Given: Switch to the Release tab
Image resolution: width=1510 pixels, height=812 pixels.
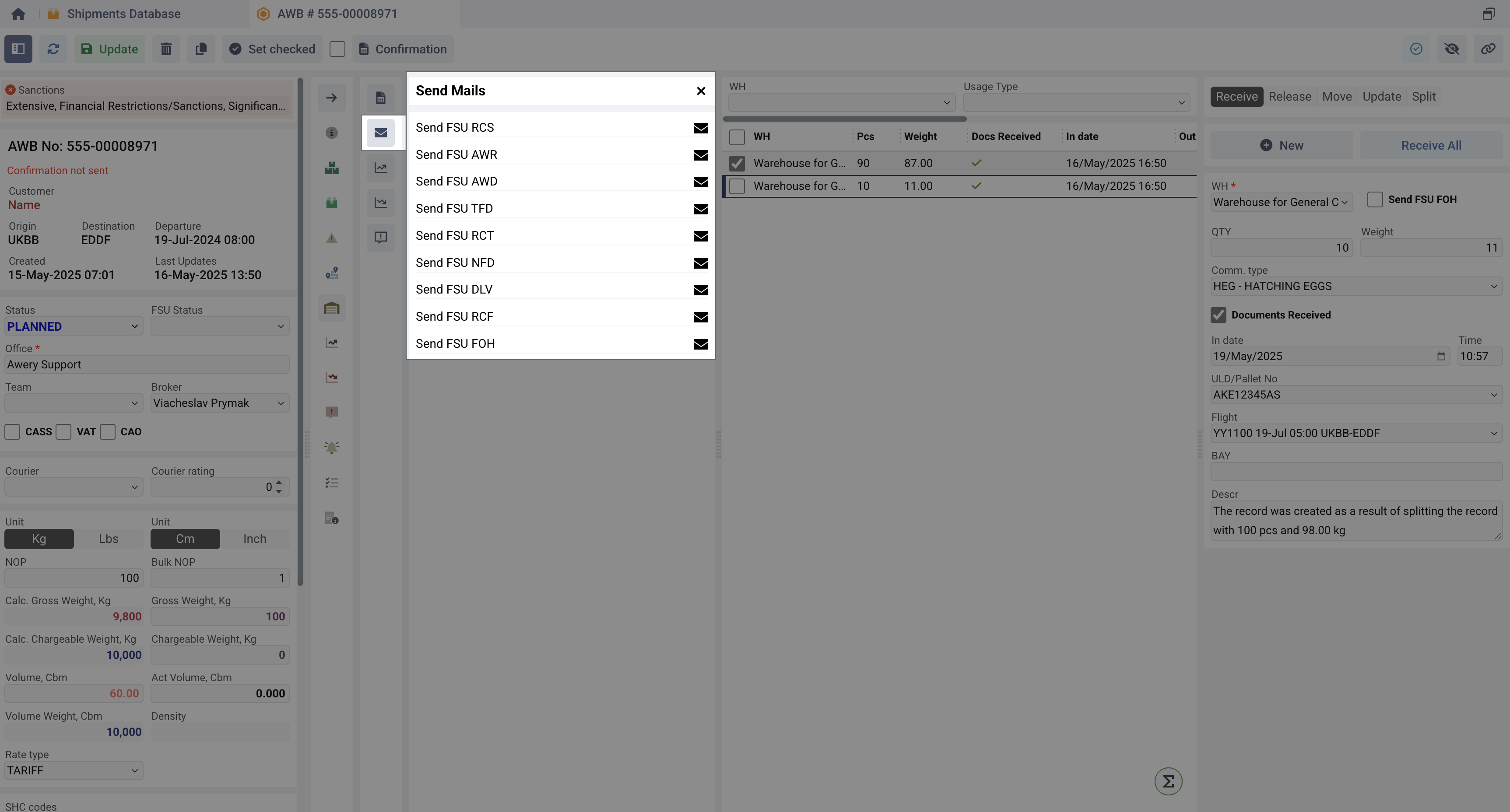Looking at the screenshot, I should (x=1289, y=97).
